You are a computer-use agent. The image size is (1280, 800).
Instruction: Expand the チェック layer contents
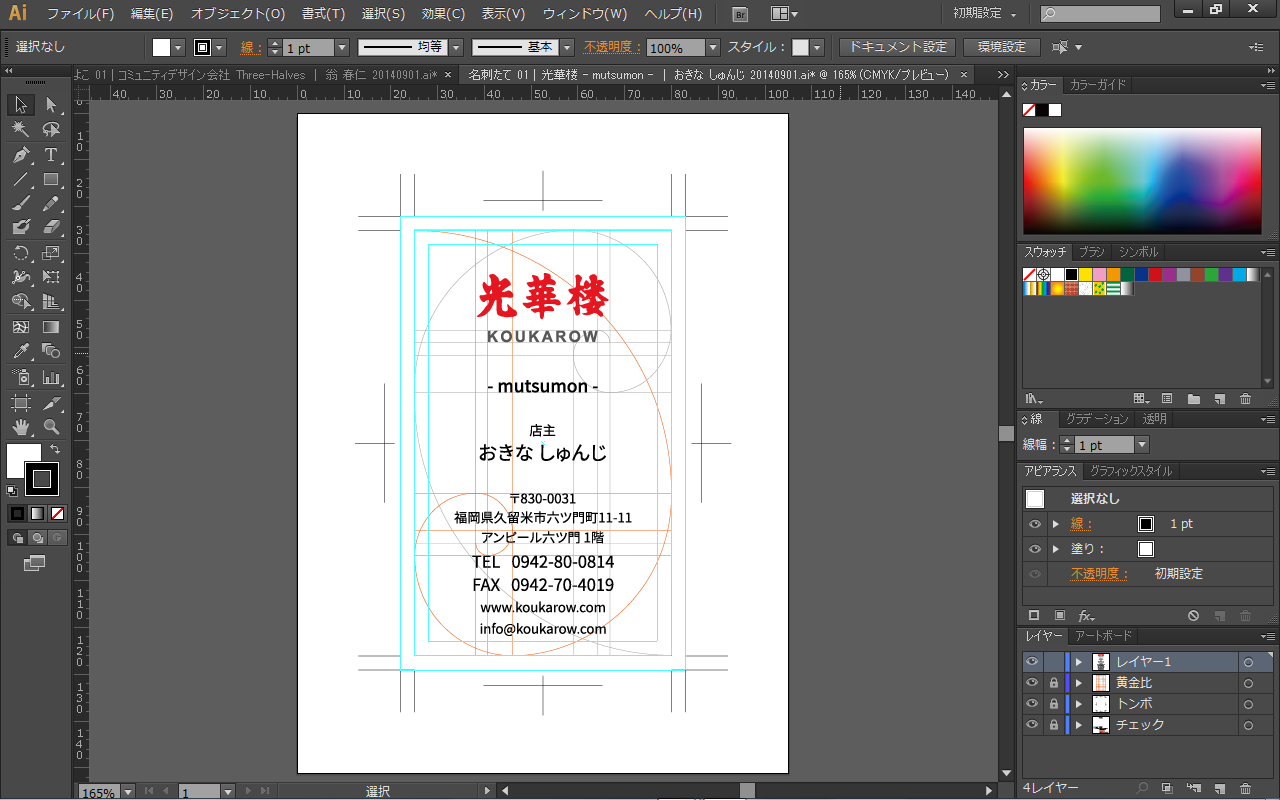1079,725
